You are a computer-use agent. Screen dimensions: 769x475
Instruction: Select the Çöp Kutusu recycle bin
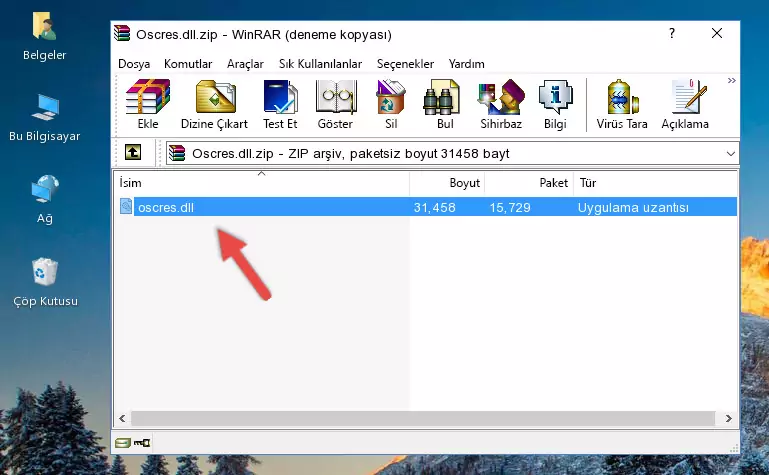[45, 282]
